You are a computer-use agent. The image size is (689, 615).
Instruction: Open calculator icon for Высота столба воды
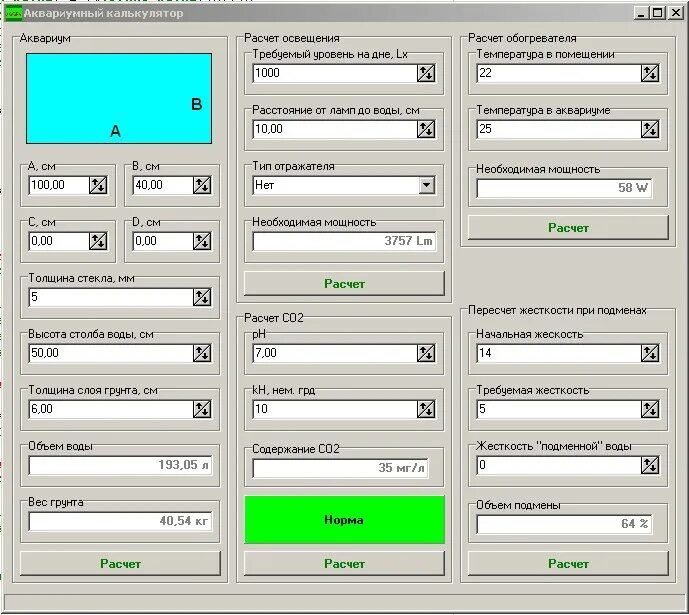[202, 353]
